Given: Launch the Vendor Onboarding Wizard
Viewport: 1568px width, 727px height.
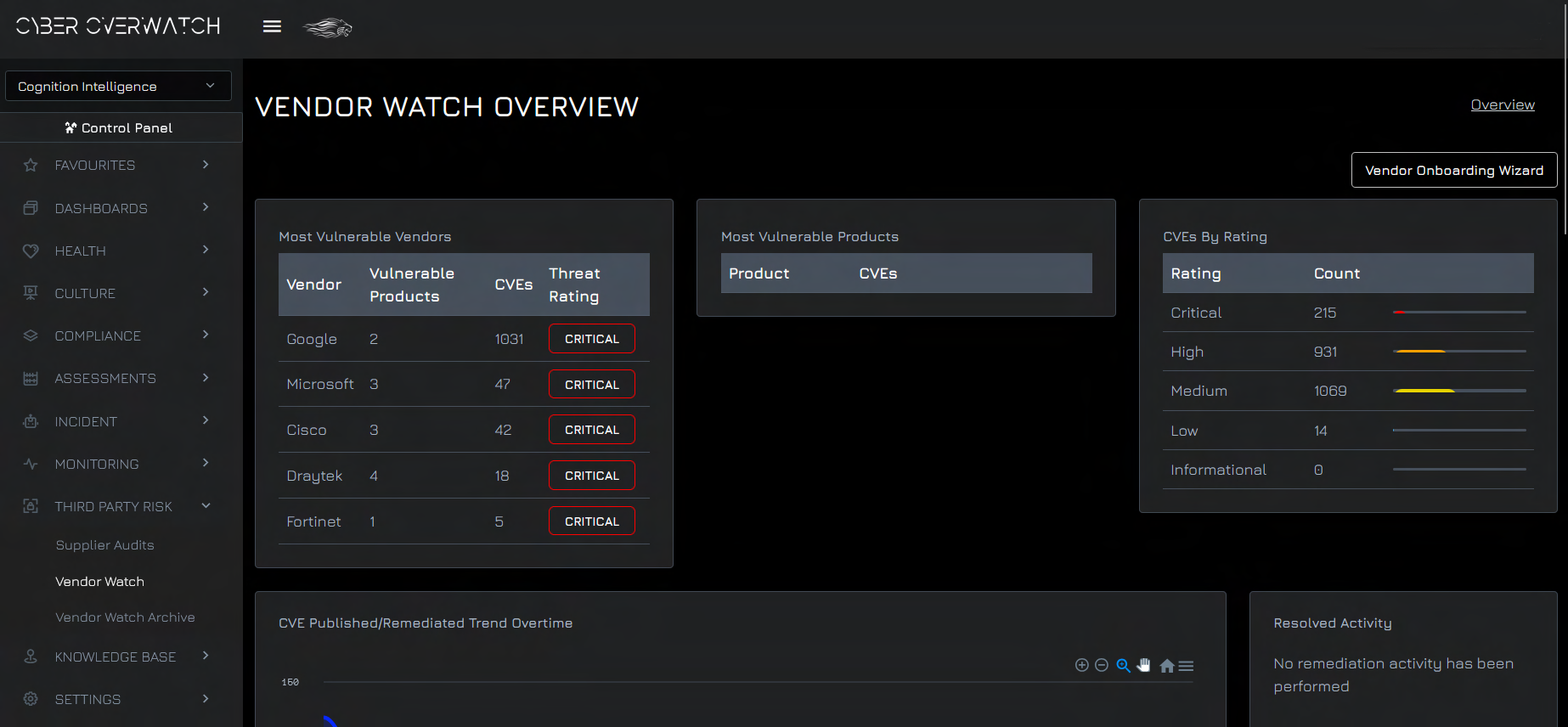Looking at the screenshot, I should [1454, 170].
